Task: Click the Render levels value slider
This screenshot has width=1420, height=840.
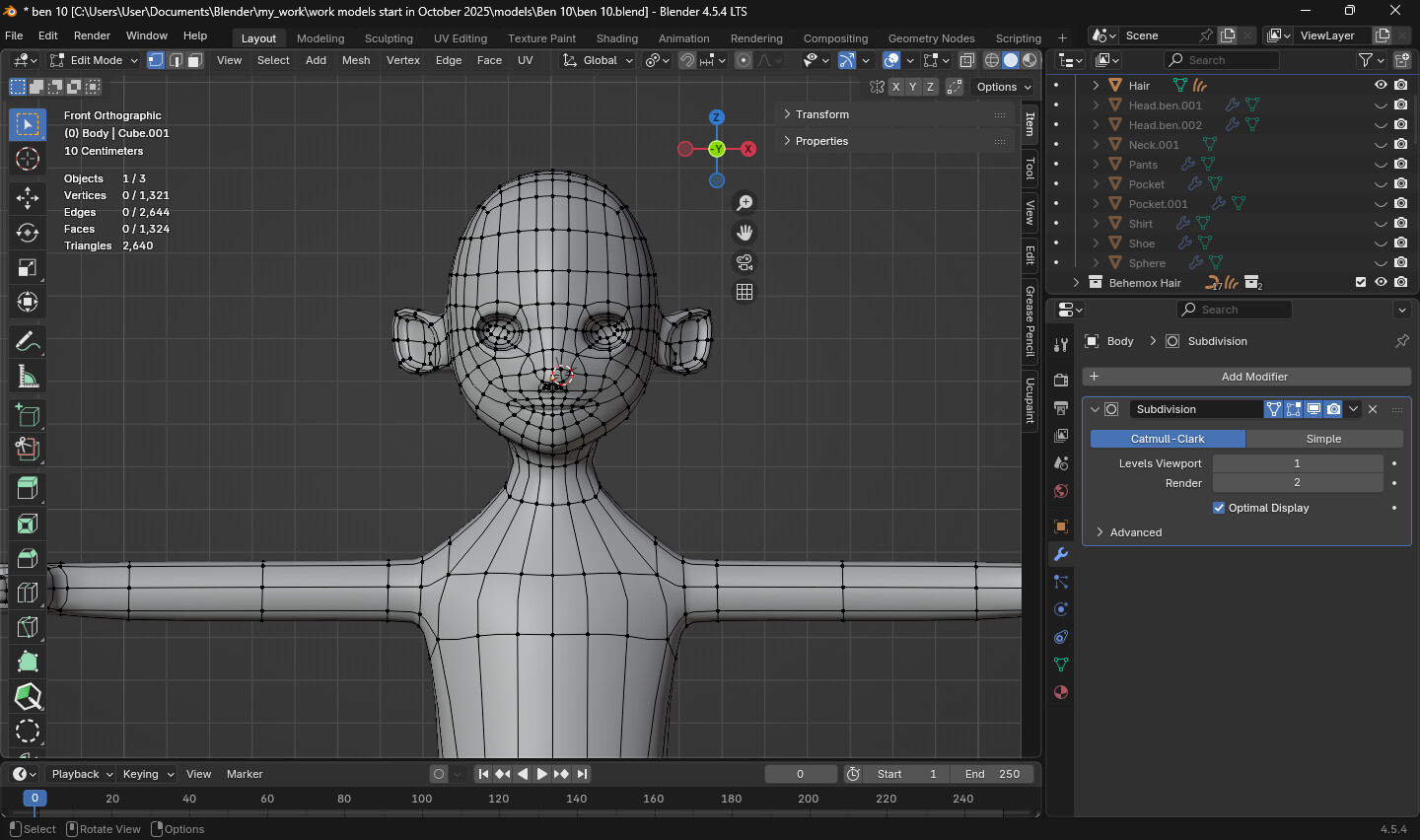Action: [x=1298, y=483]
